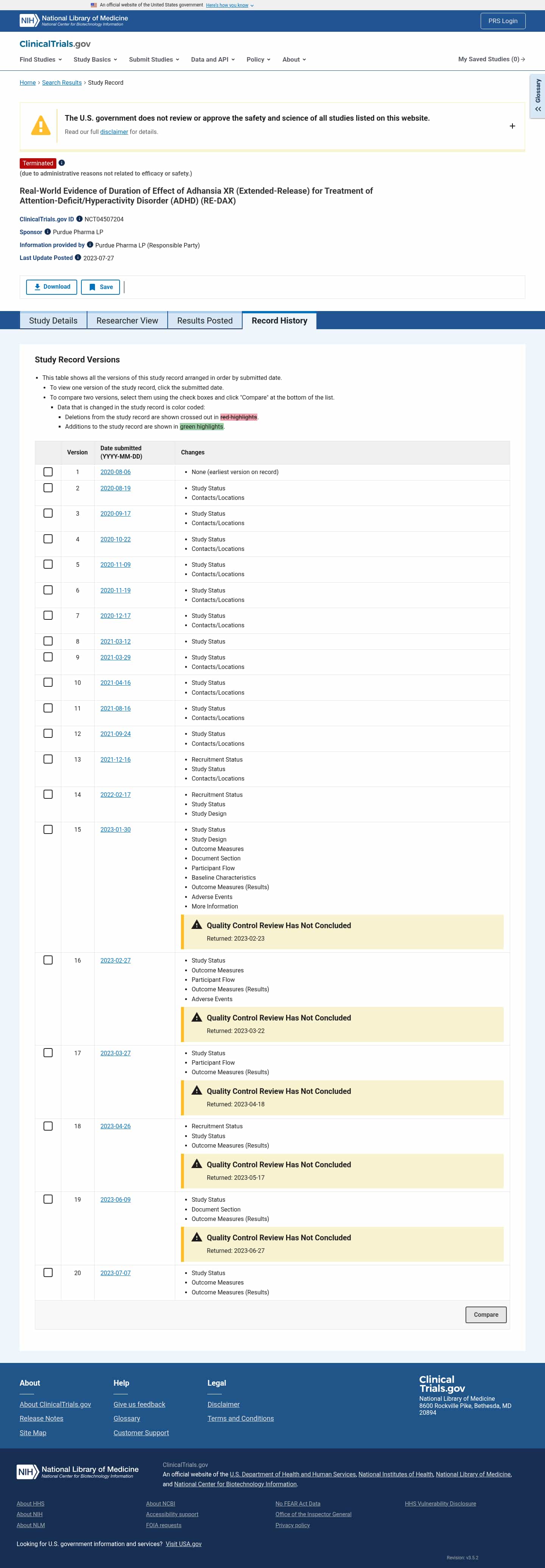Viewport: 545px width, 1568px height.
Task: Open the footer Legal Disclaimer link
Action: click(x=223, y=1404)
